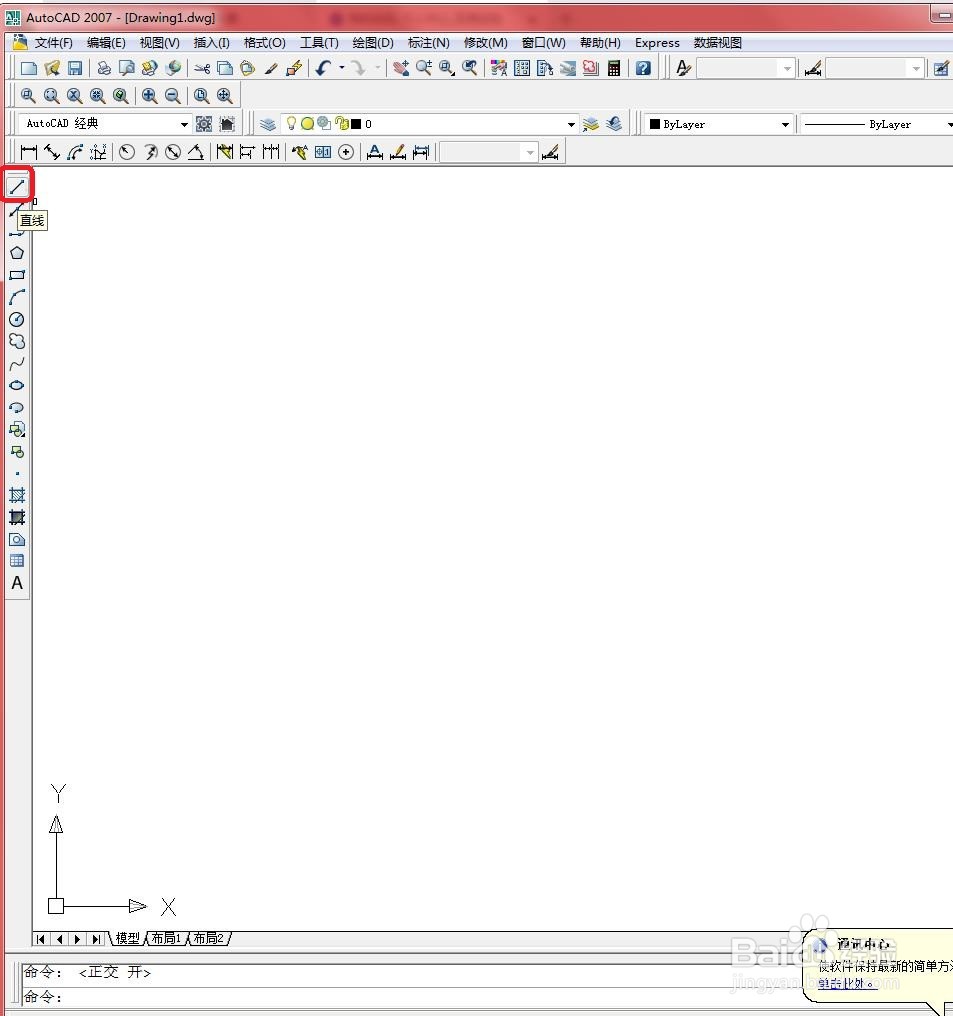This screenshot has width=953, height=1016.
Task: Open the AutoCAD 经典 workspace dropdown
Action: [x=184, y=124]
